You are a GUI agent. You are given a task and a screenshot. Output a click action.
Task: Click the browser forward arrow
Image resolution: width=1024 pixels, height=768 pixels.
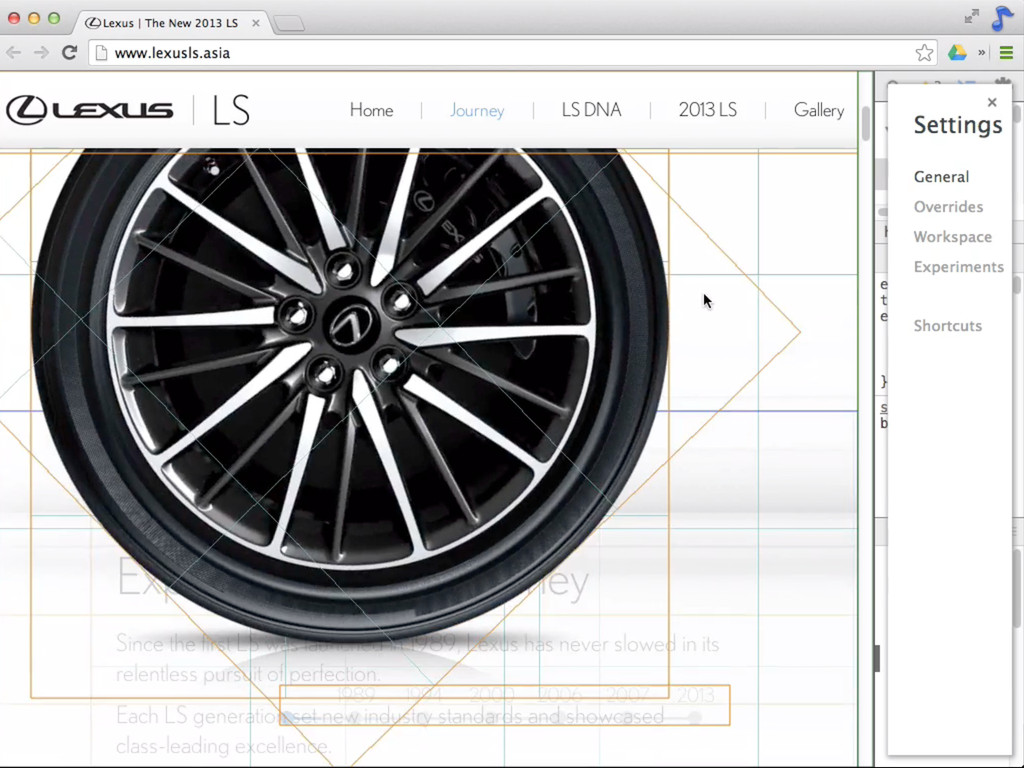tap(41, 53)
